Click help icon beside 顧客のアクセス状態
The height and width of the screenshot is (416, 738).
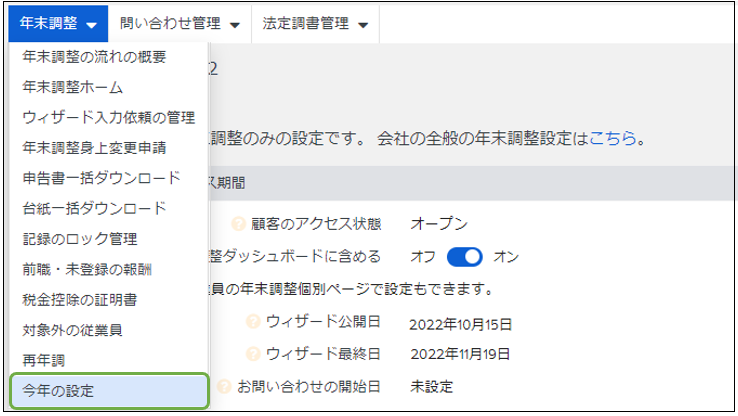(238, 224)
